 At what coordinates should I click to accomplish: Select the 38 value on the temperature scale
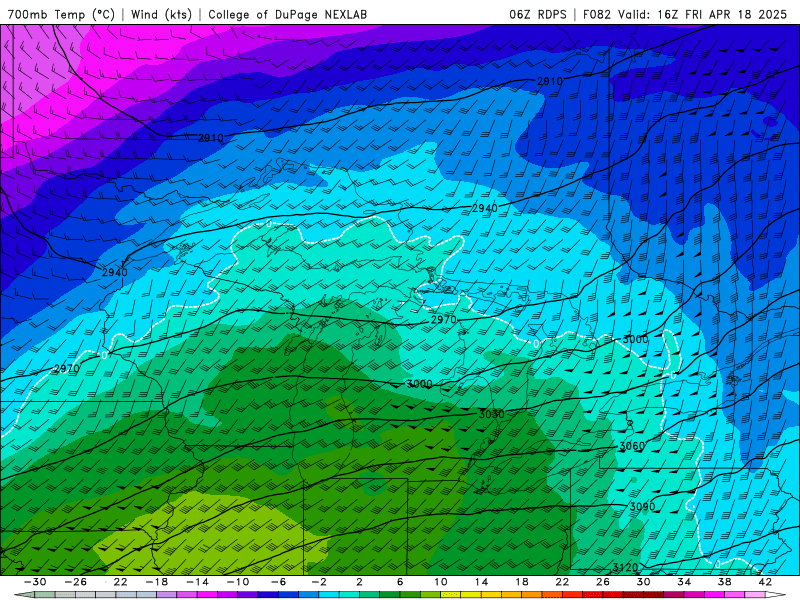click(724, 582)
